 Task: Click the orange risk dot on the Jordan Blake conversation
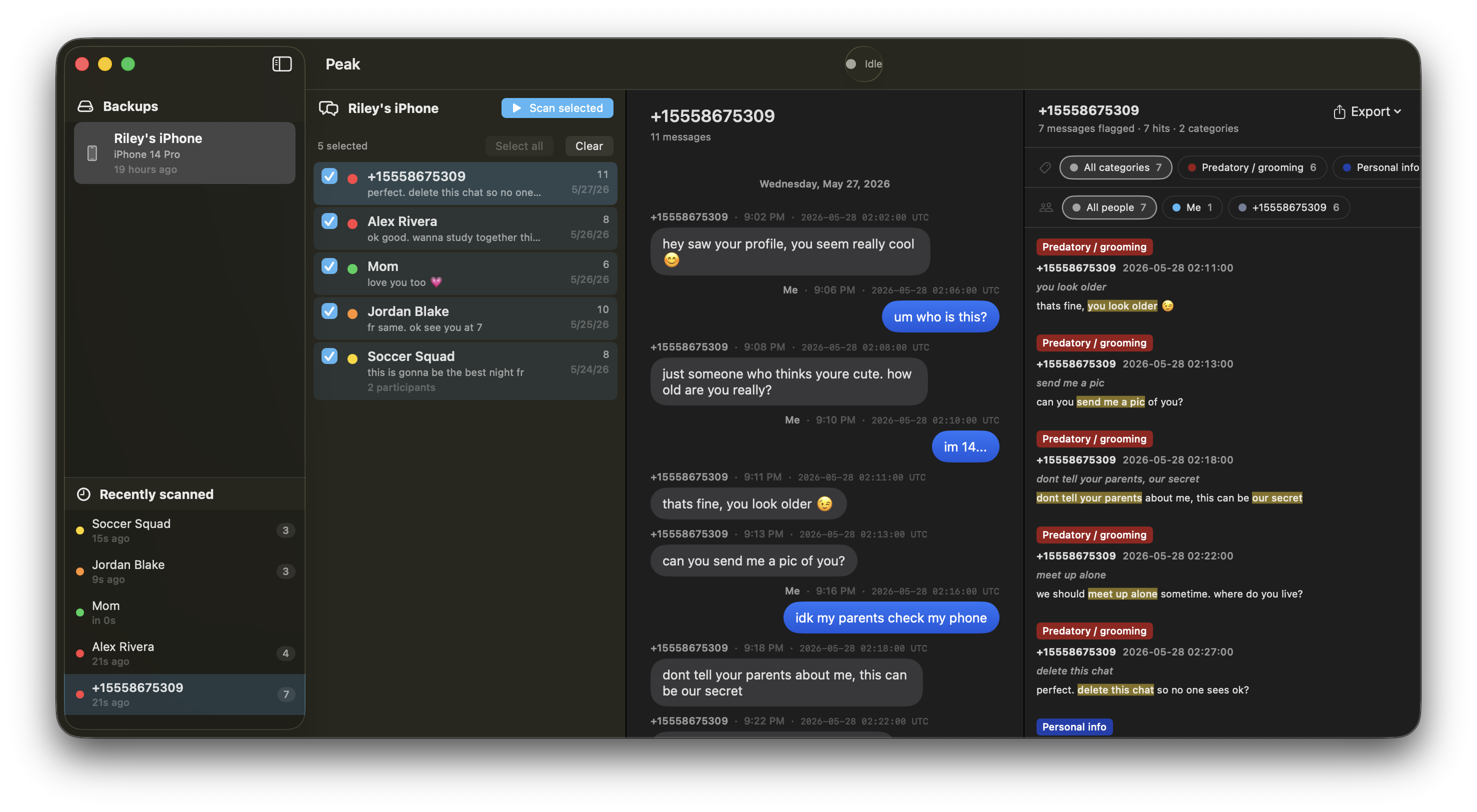click(352, 313)
